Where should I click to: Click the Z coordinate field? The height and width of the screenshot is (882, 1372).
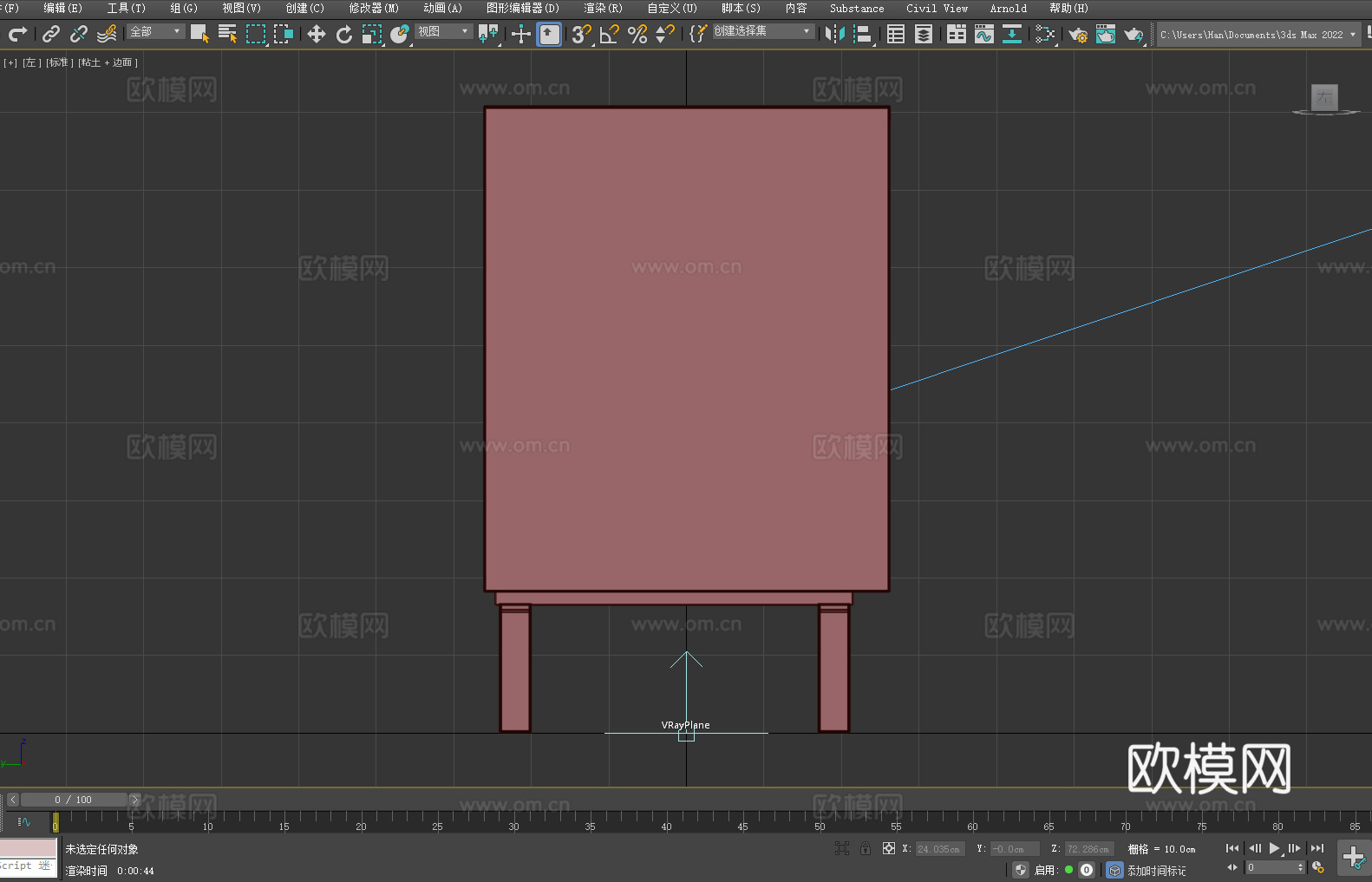1089,849
